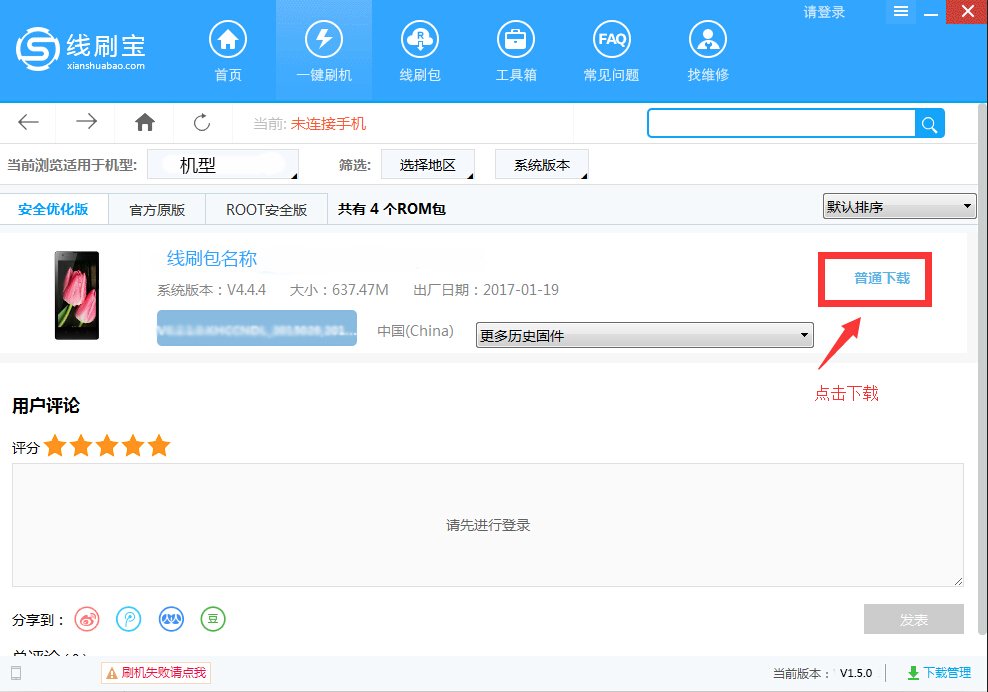Click the search magnifier icon
This screenshot has width=988, height=692.
[929, 123]
